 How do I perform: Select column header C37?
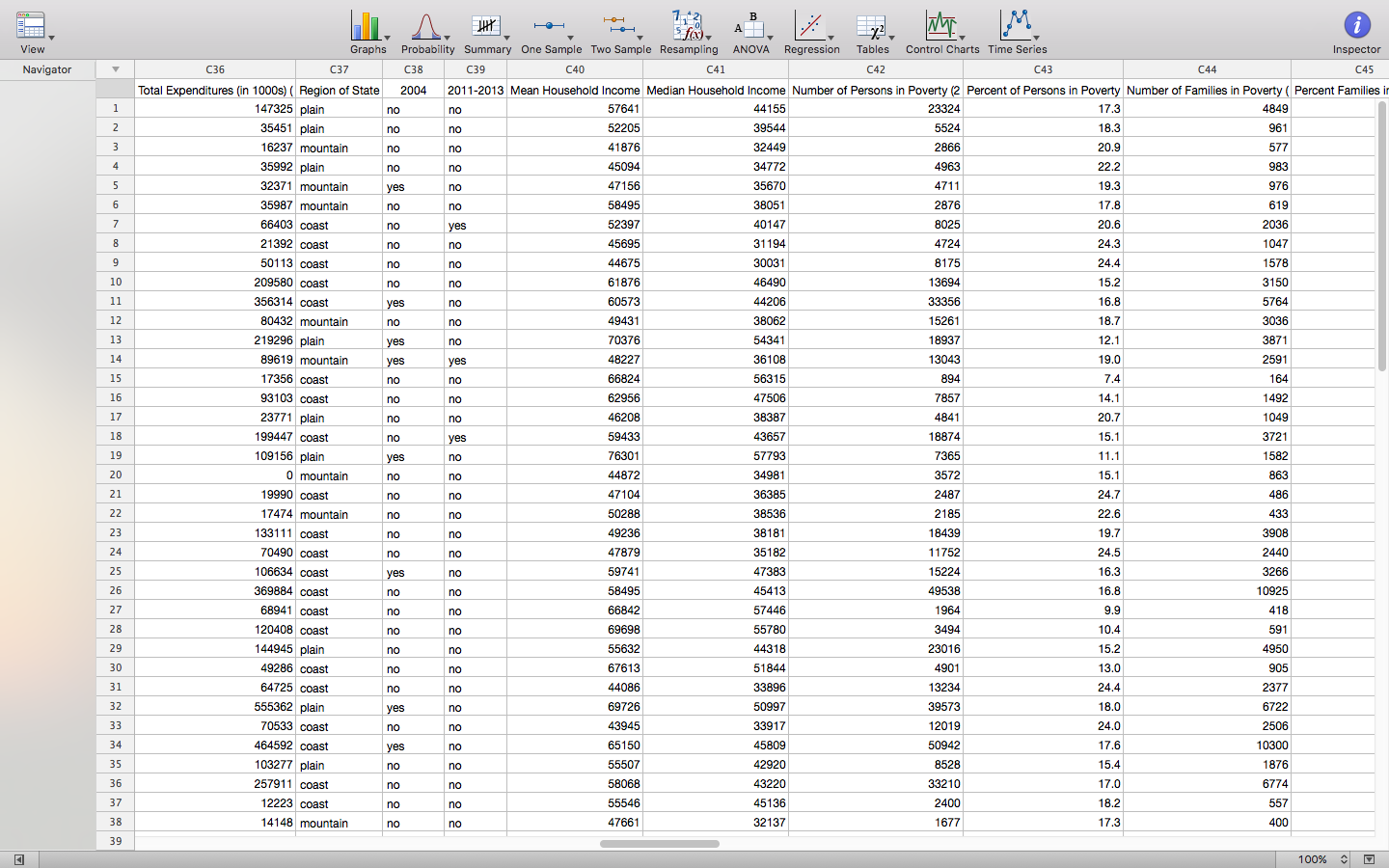340,69
